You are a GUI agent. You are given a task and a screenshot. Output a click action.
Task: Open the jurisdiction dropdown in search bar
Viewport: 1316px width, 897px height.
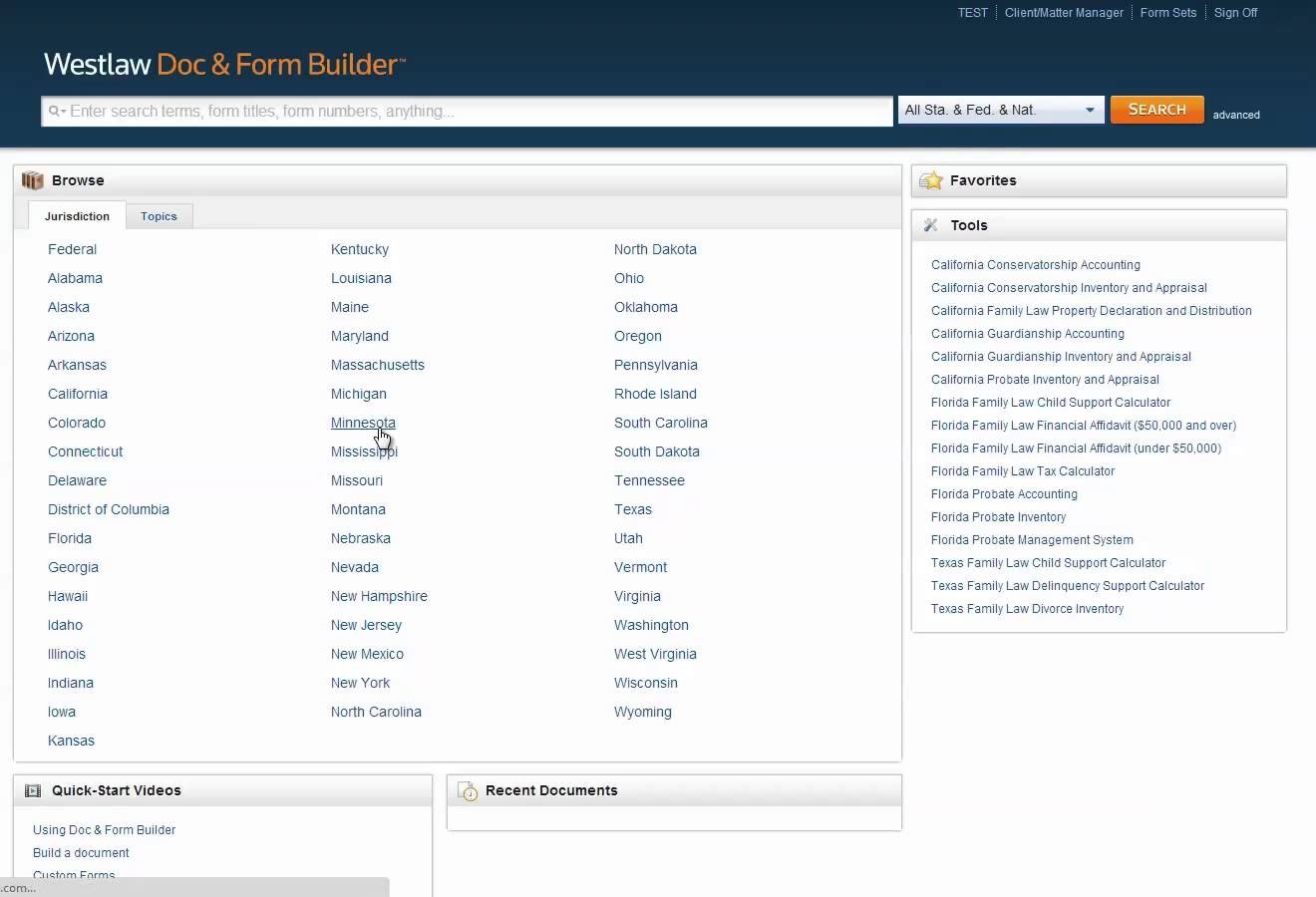click(1000, 111)
